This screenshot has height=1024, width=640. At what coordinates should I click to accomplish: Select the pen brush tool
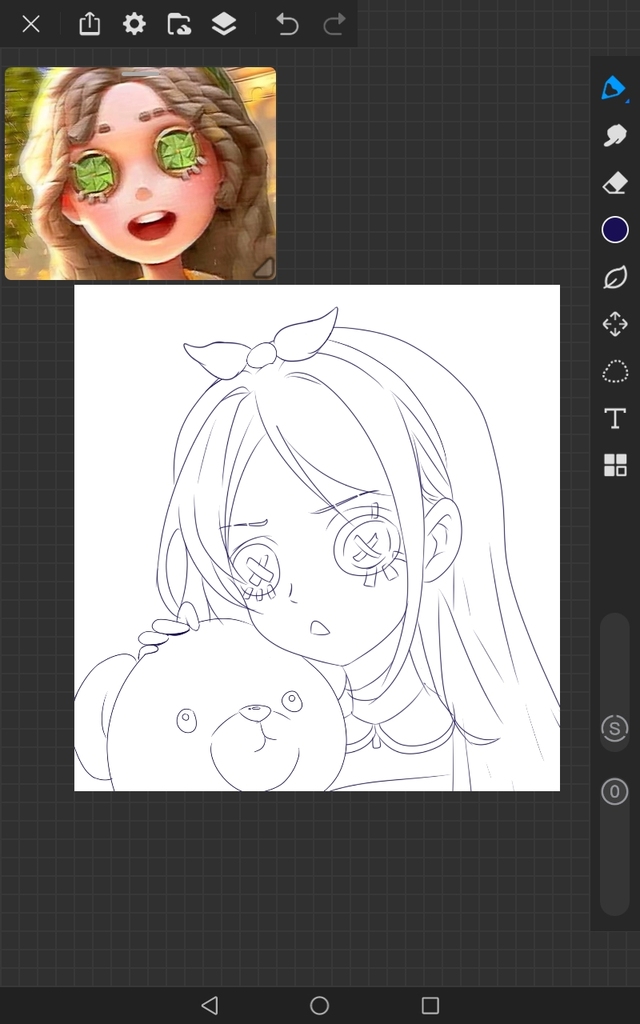(614, 88)
